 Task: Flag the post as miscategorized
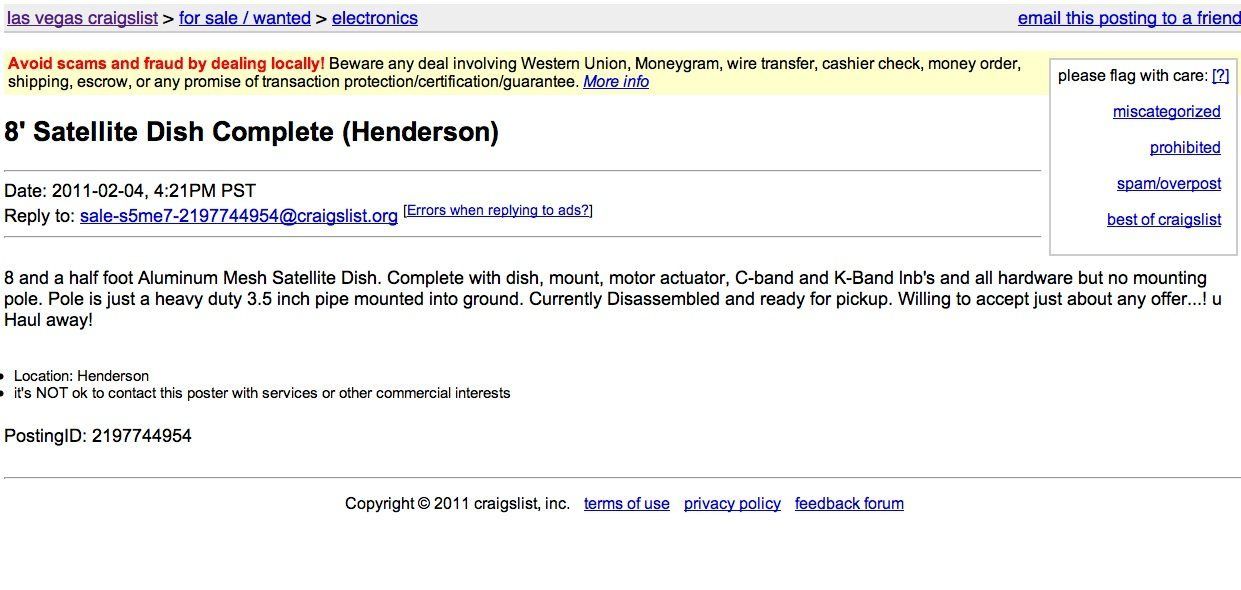pos(1167,112)
